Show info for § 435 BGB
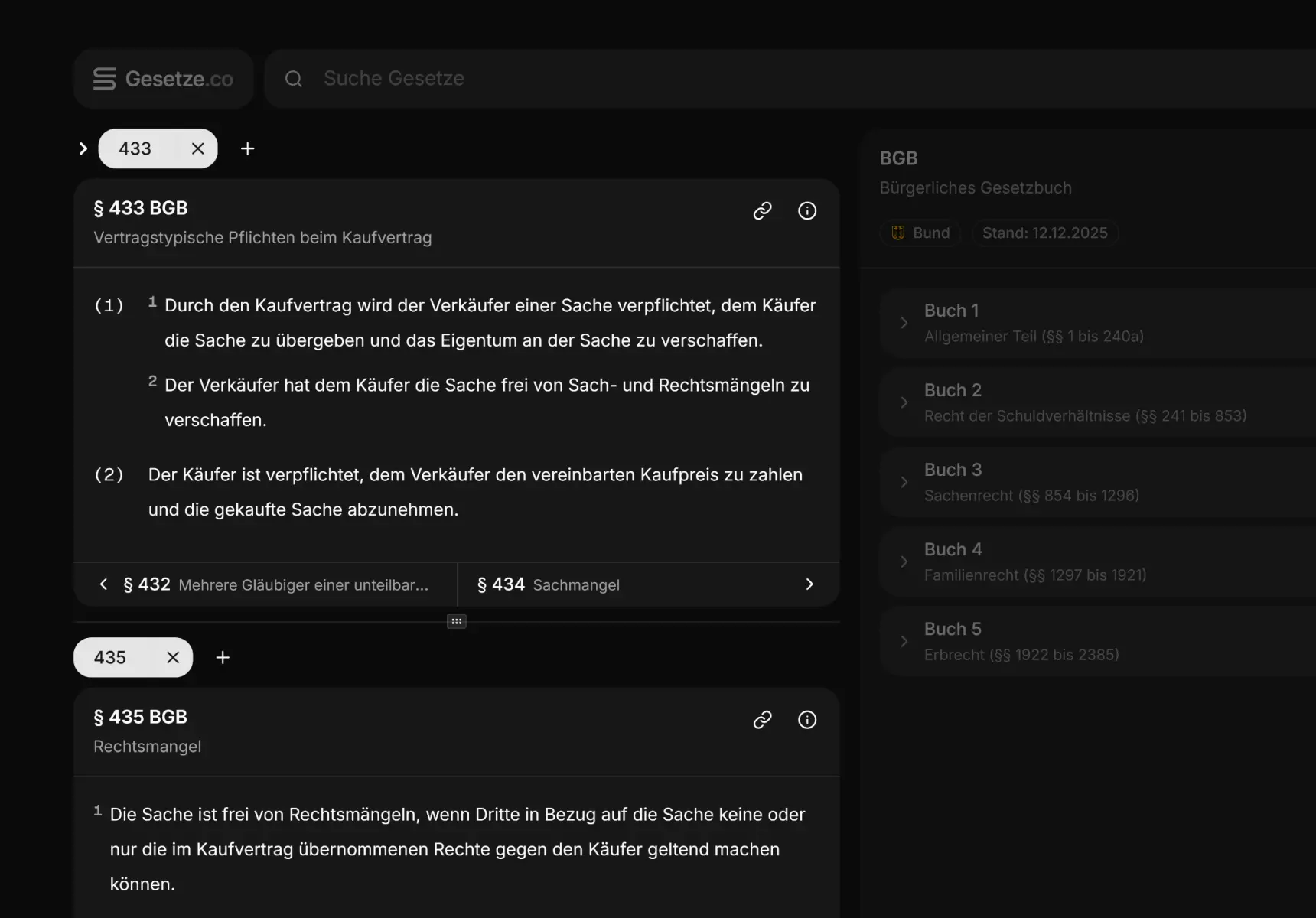Viewport: 1316px width, 918px height. 807,720
